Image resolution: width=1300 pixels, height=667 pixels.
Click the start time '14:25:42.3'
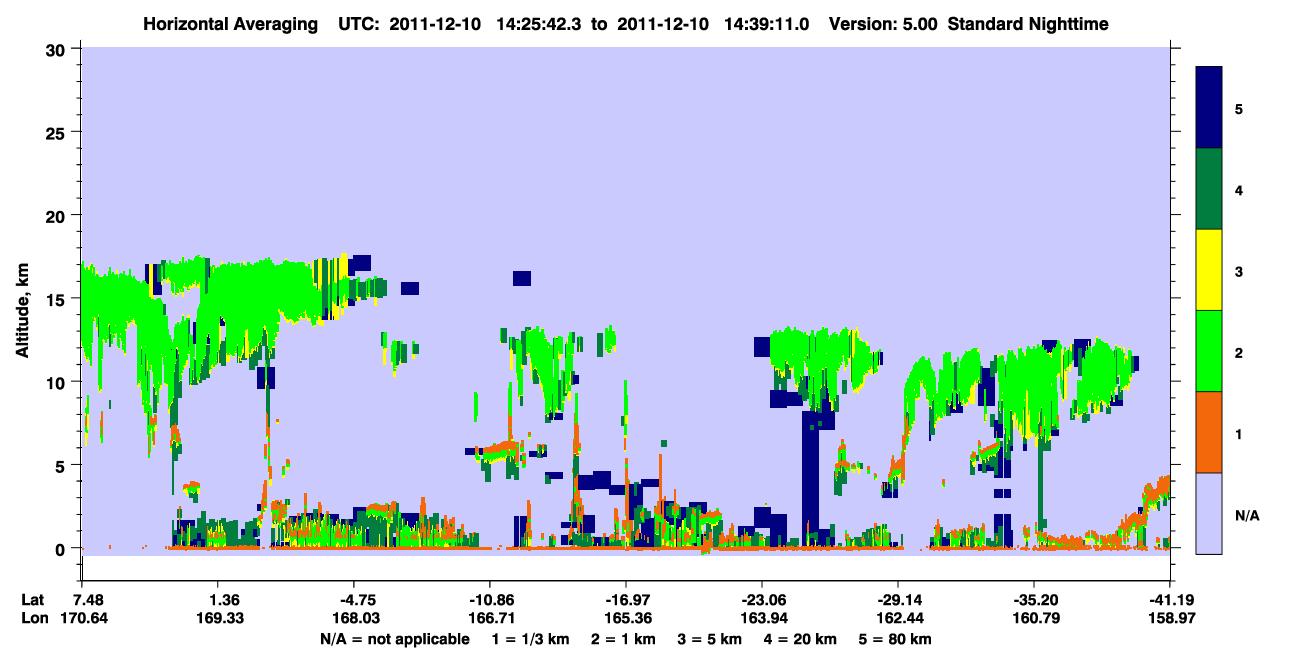(x=539, y=23)
